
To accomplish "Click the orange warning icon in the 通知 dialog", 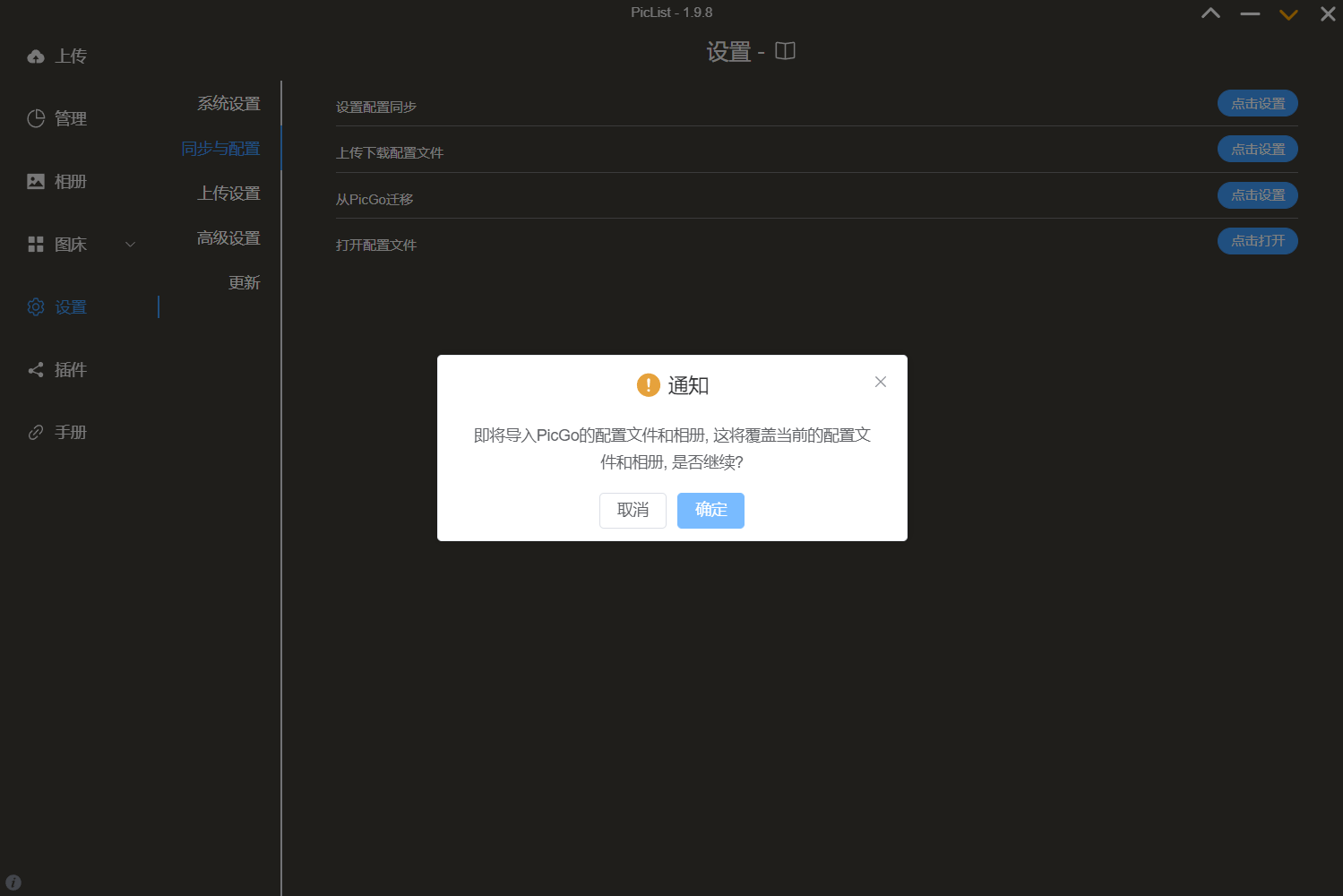I will pos(648,385).
